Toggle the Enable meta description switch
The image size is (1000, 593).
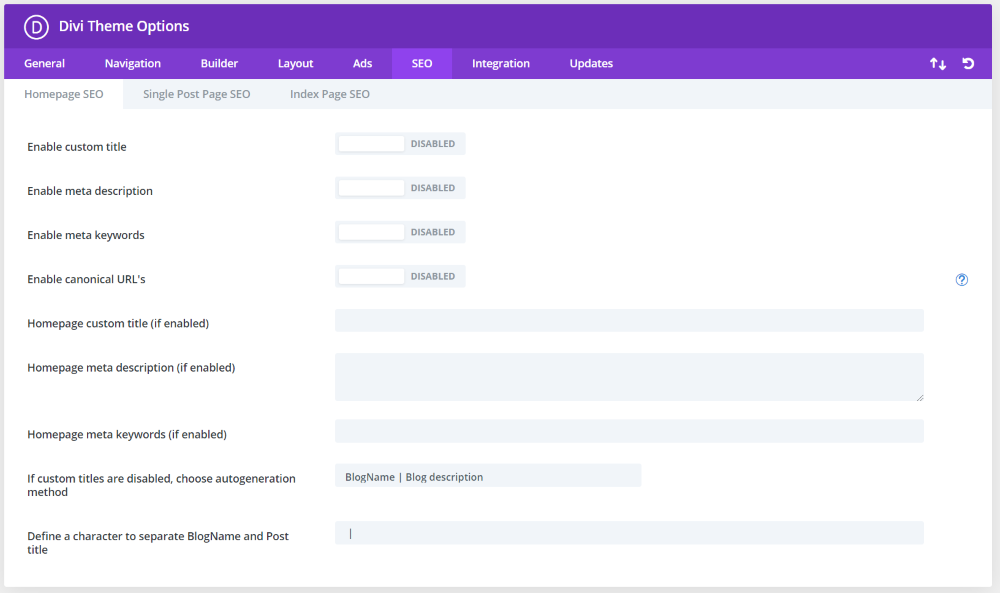point(400,188)
